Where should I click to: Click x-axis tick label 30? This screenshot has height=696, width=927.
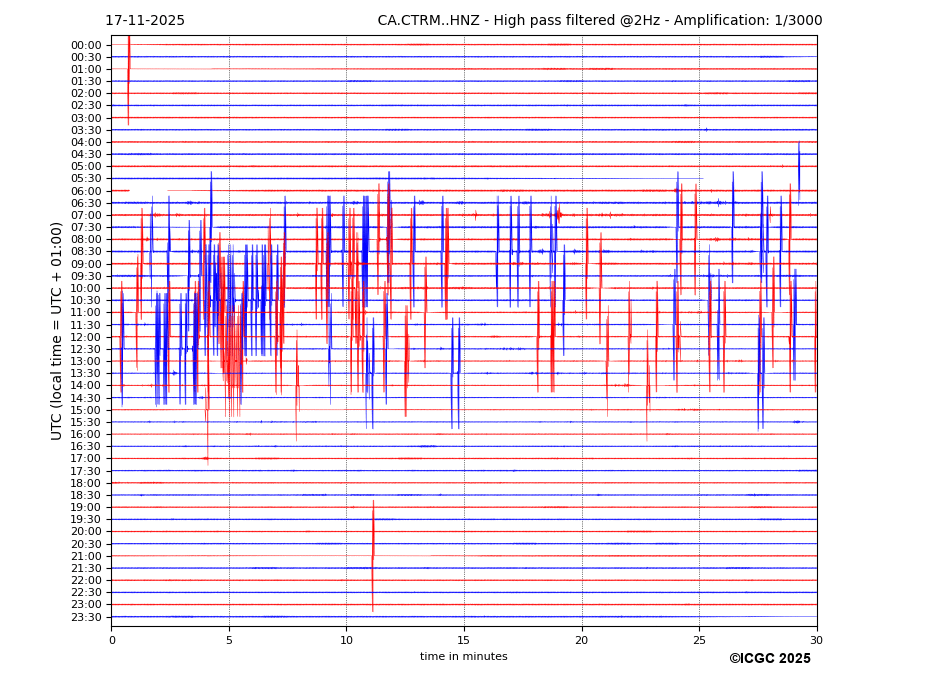pyautogui.click(x=816, y=640)
